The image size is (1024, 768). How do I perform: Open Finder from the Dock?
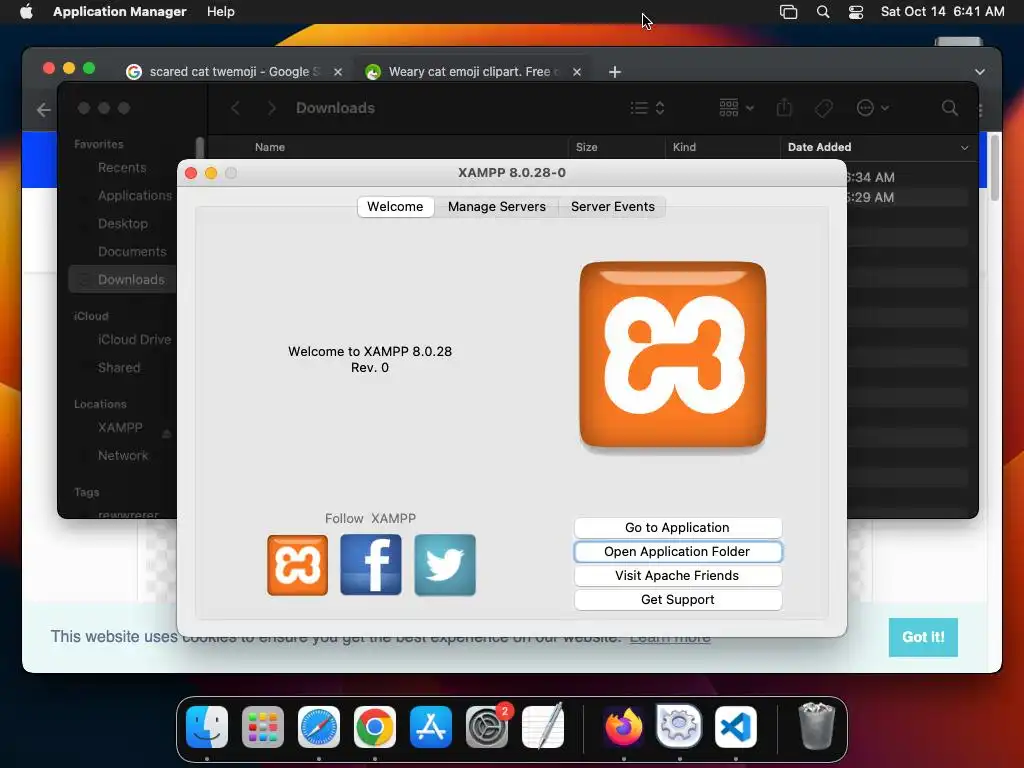coord(207,727)
